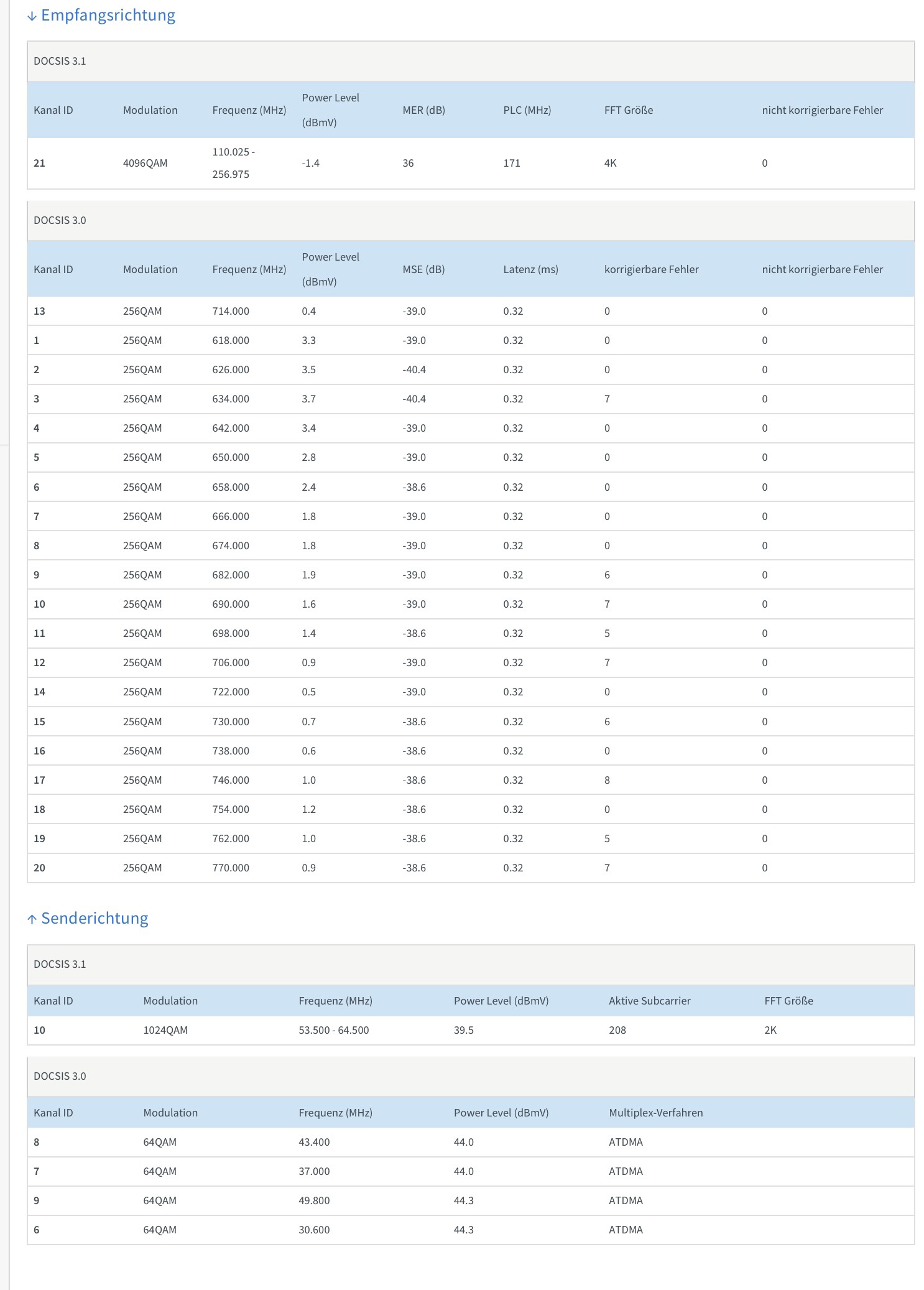Click the MSE (dB) column header
Screen dimensions: 924x1290
click(x=423, y=269)
